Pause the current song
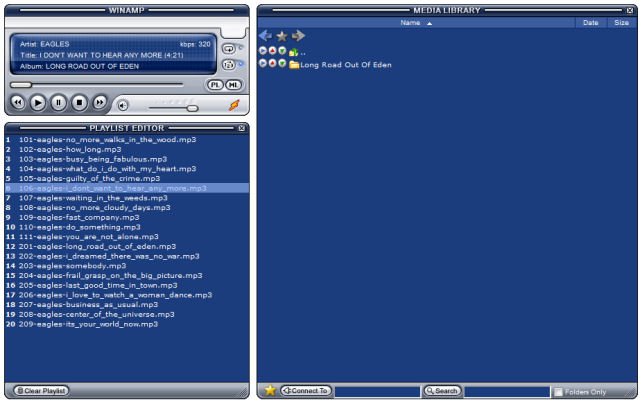The width and height of the screenshot is (640, 402). coord(58,102)
